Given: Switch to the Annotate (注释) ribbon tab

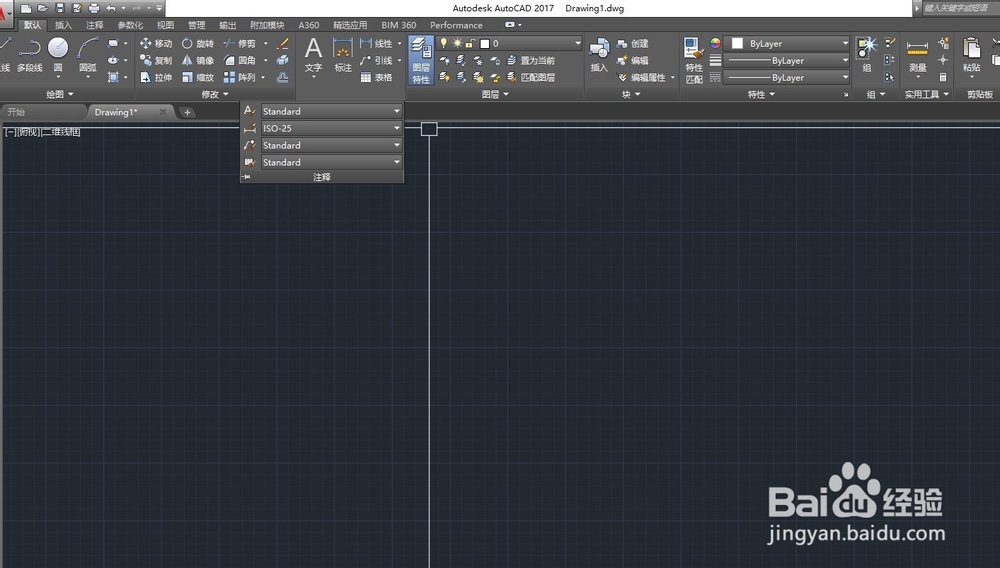Looking at the screenshot, I should pyautogui.click(x=94, y=25).
